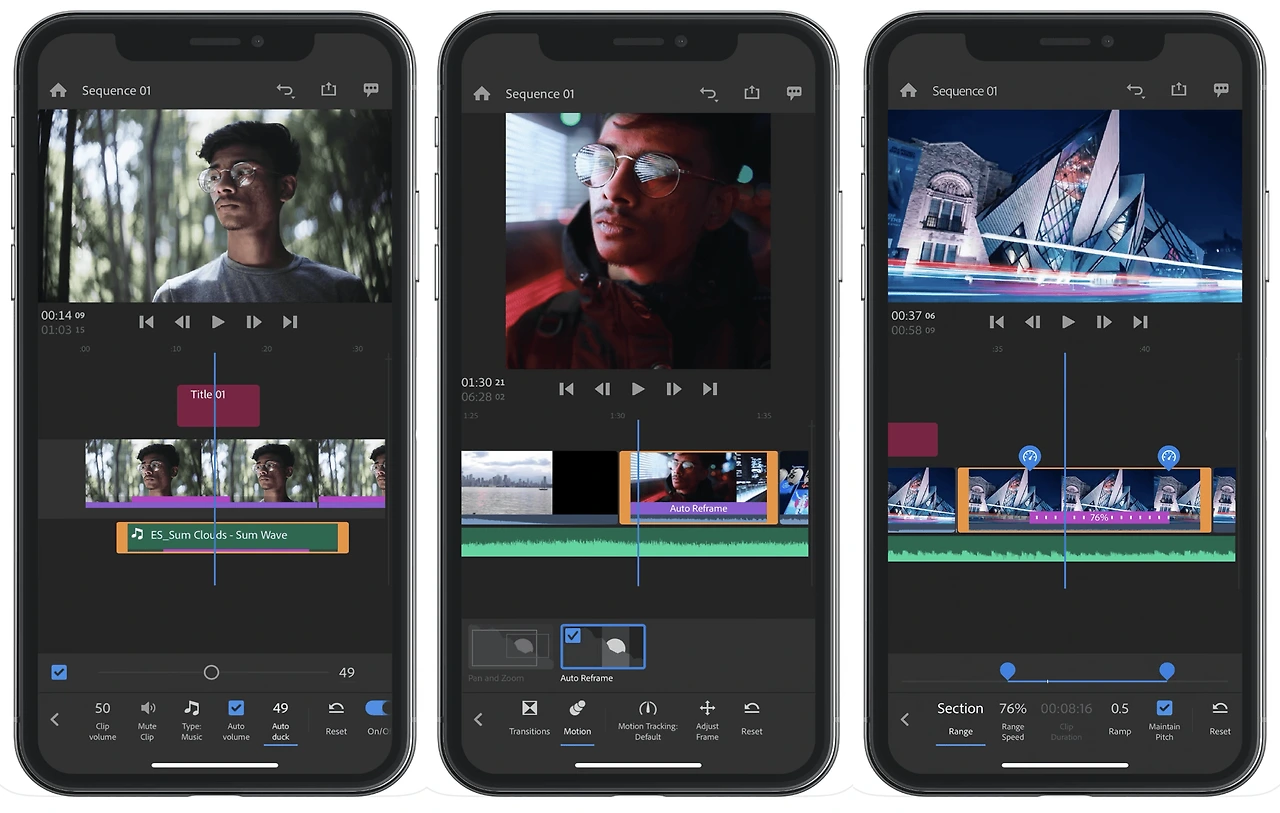1280x813 pixels.
Task: Choose the Pan and Zoom thumbnail
Action: (510, 647)
